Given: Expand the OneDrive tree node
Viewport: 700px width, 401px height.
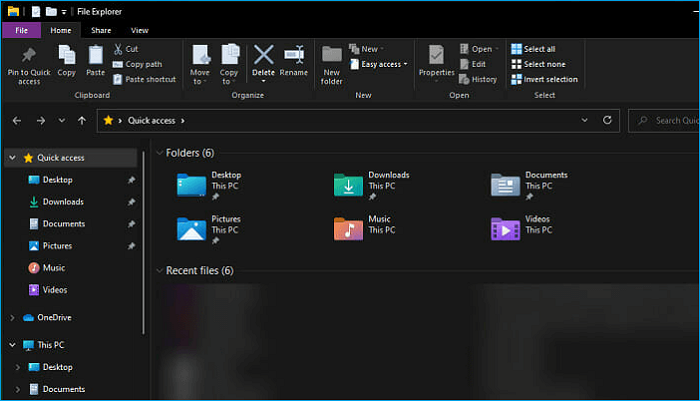Looking at the screenshot, I should (x=12, y=317).
